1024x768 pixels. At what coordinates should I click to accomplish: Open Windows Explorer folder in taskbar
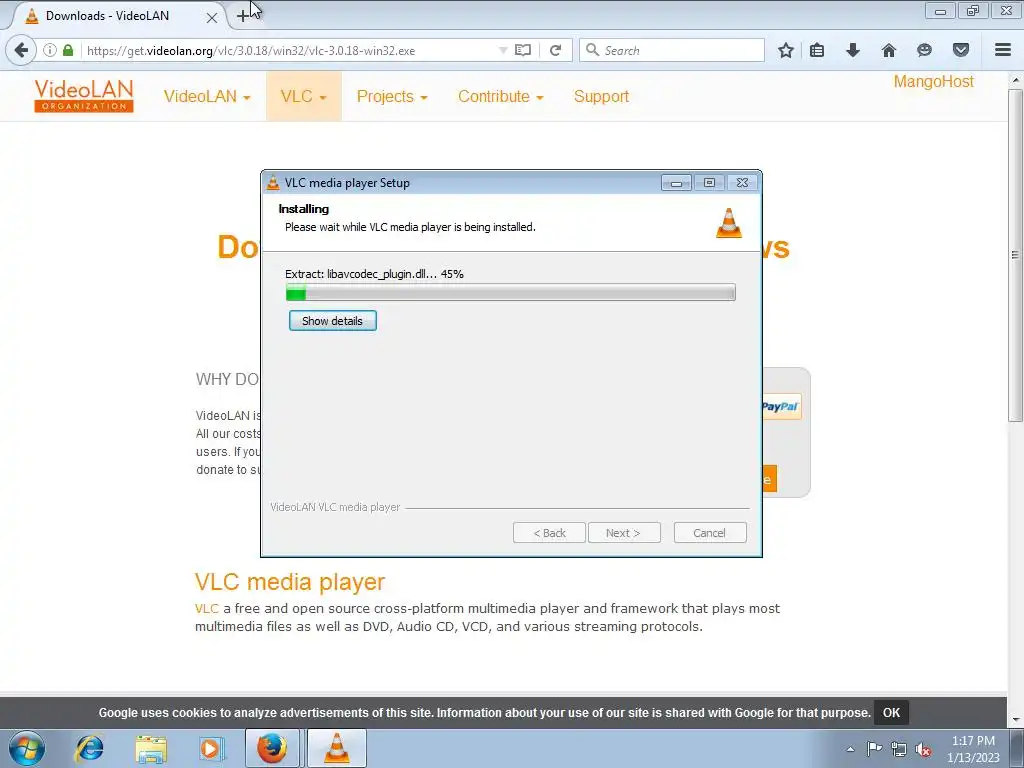point(151,748)
